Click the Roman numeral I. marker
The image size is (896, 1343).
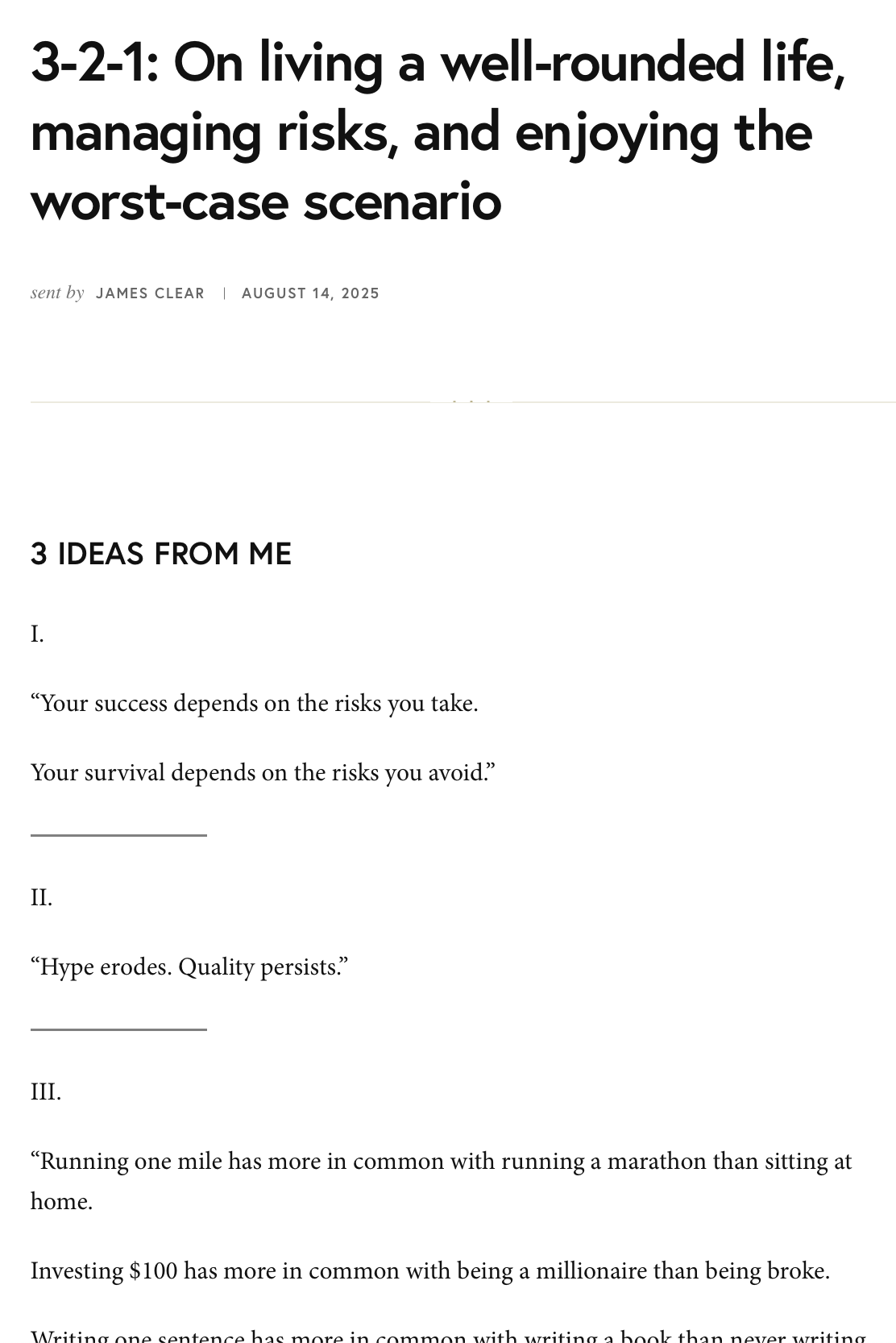[37, 634]
